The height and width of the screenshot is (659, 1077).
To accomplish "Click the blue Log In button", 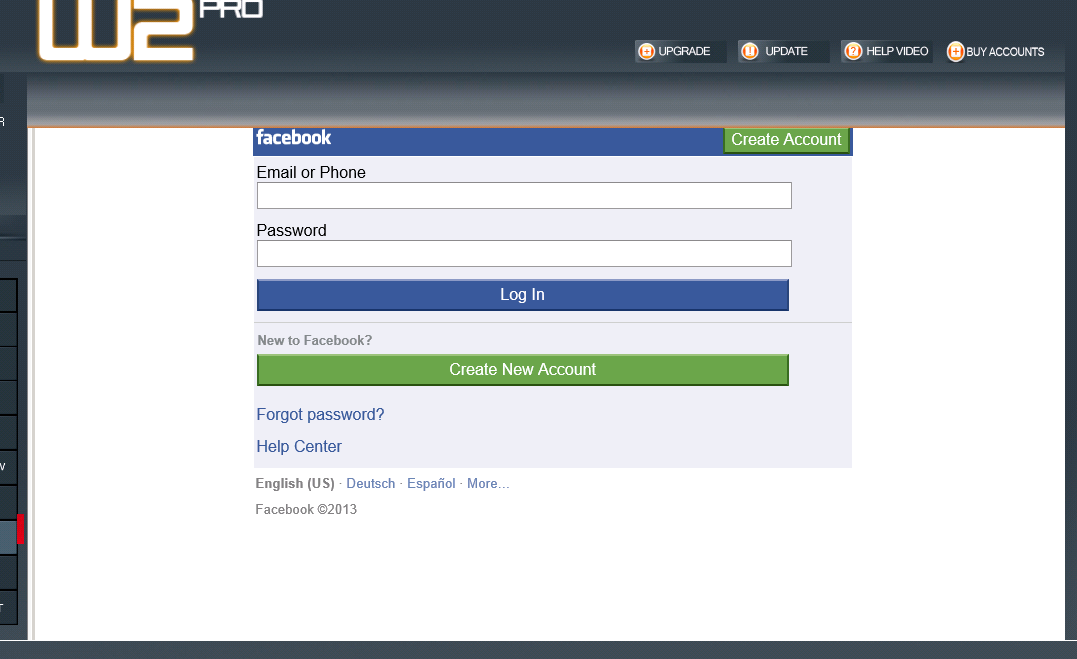I will pos(523,295).
